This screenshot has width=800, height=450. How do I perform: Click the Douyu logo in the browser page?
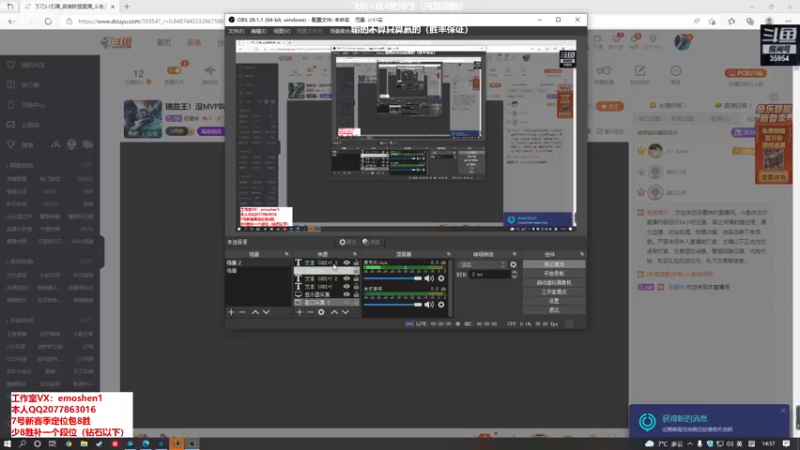pos(116,42)
